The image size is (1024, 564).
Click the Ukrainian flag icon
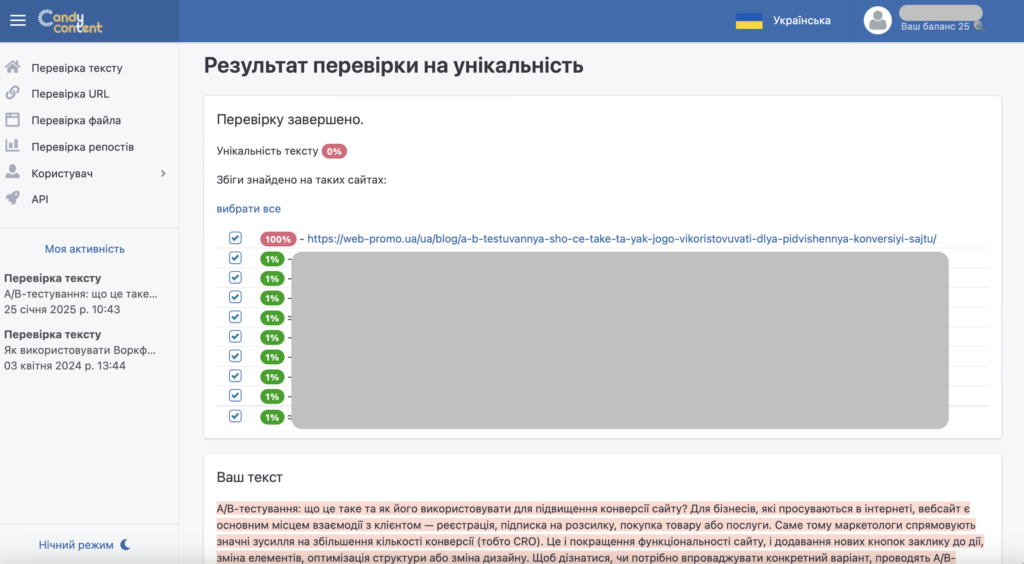point(748,21)
